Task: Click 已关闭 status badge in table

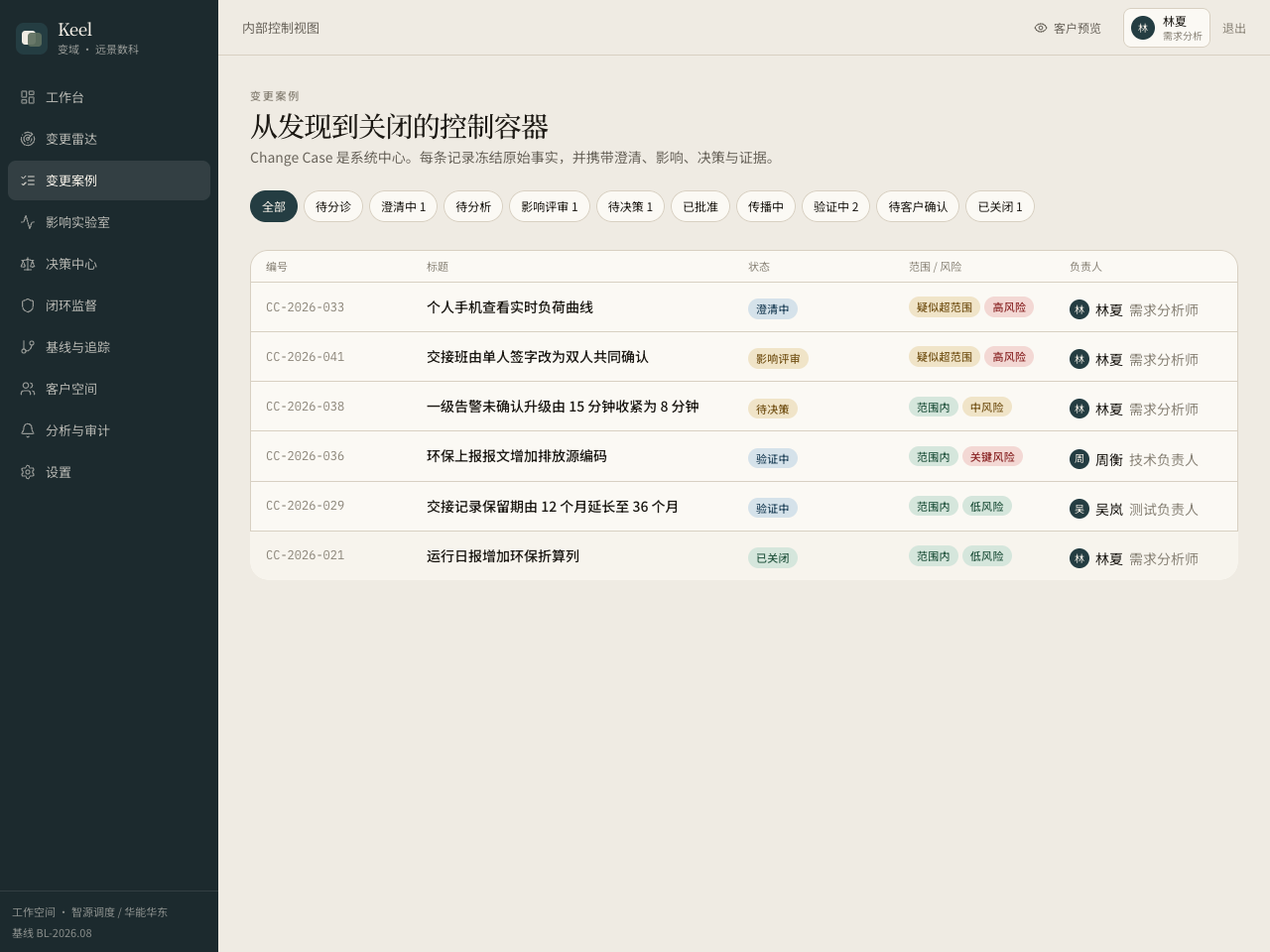Action: (773, 557)
